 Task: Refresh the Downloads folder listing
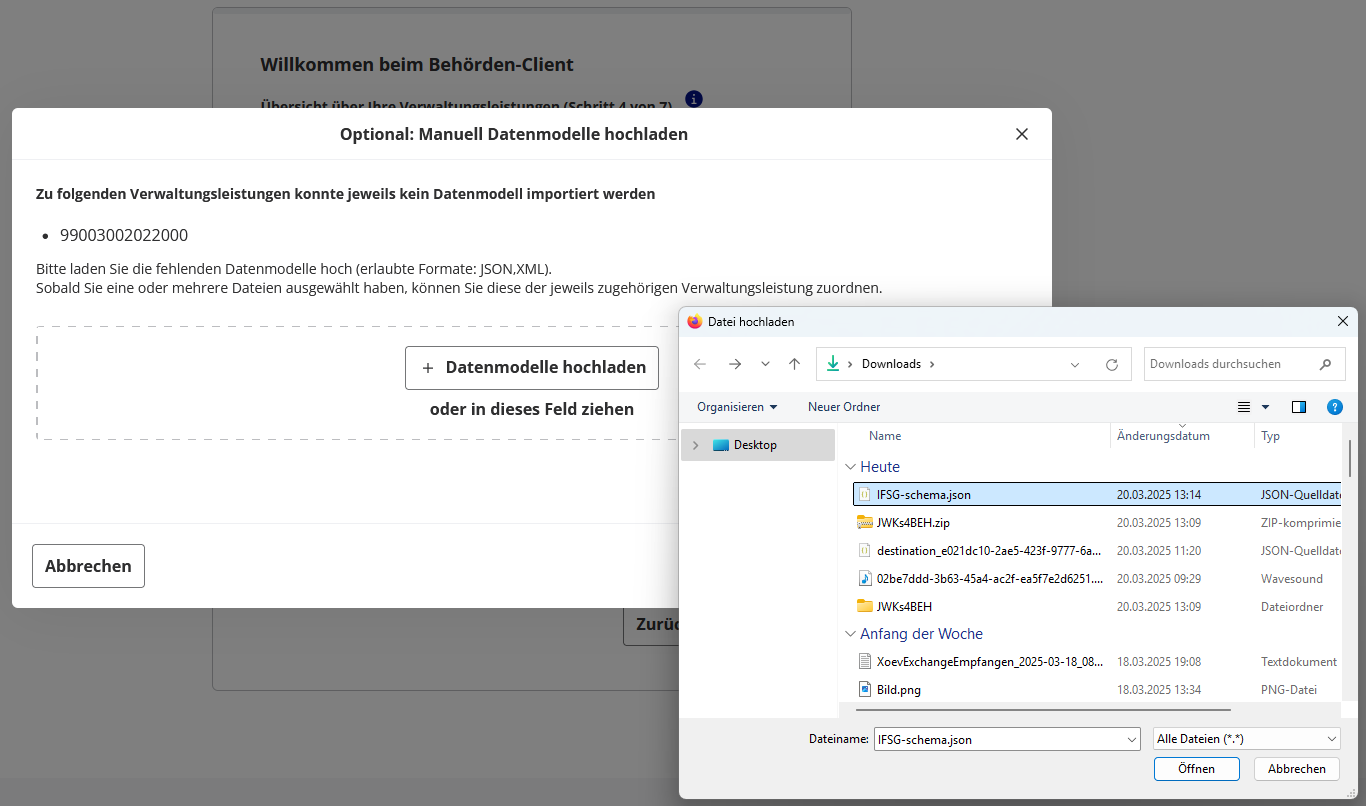pos(1111,365)
